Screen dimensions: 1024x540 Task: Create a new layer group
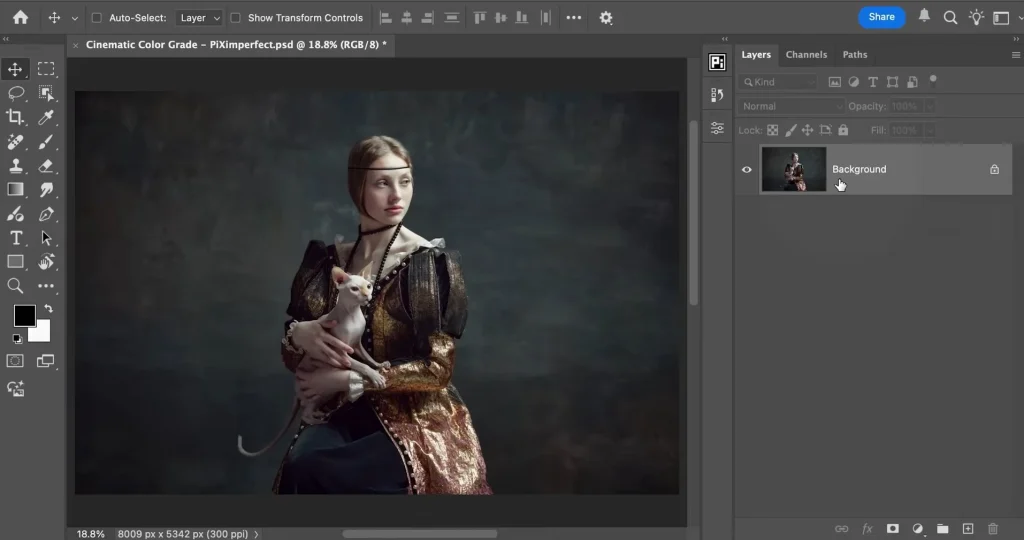[x=942, y=528]
